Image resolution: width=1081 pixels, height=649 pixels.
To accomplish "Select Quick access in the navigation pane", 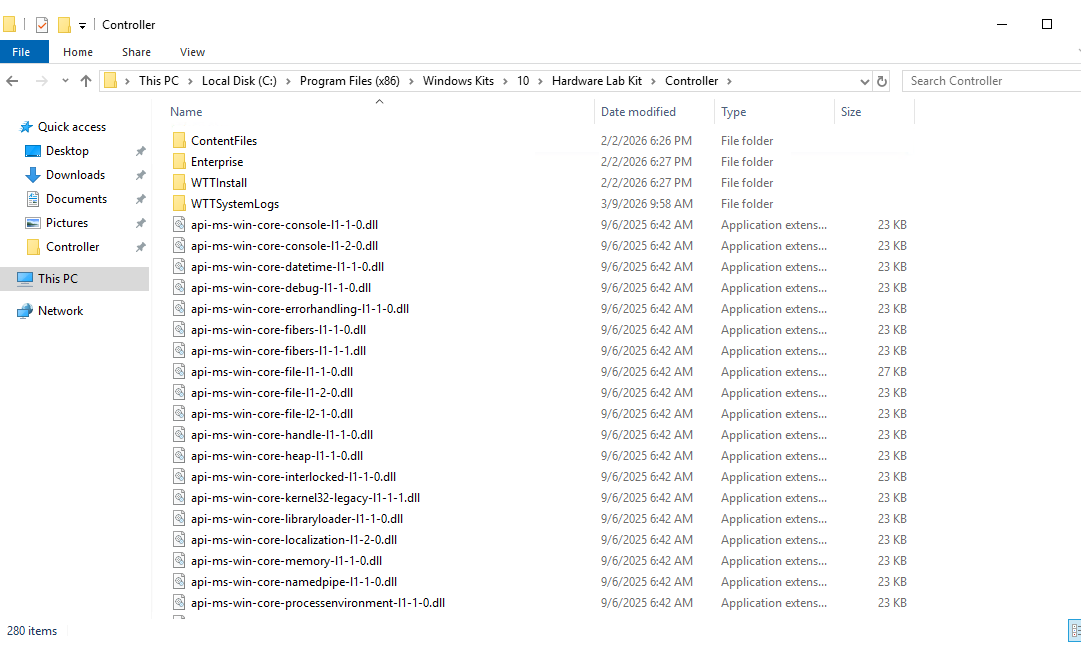I will [x=72, y=127].
